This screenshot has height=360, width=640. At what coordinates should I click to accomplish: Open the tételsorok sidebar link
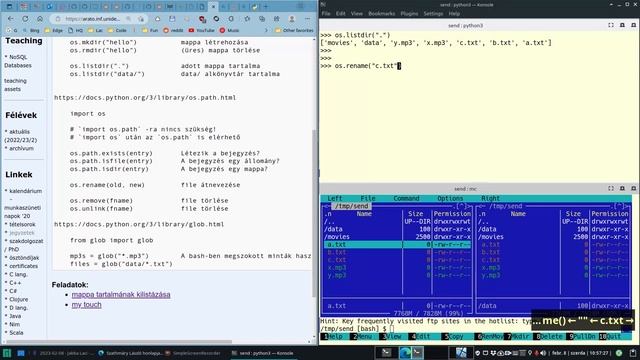[x=22, y=224]
